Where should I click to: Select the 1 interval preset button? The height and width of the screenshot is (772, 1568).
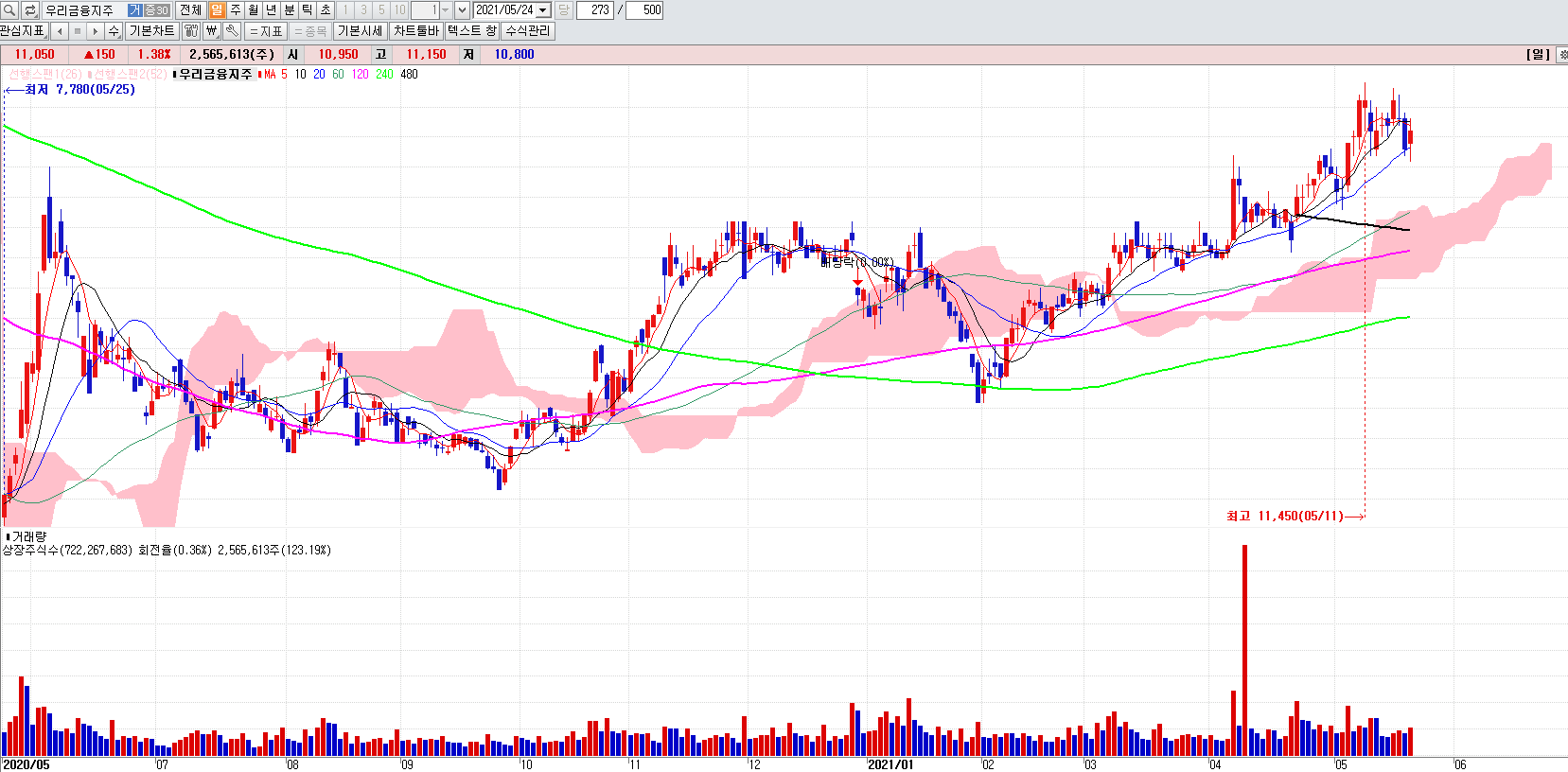coord(345,9)
